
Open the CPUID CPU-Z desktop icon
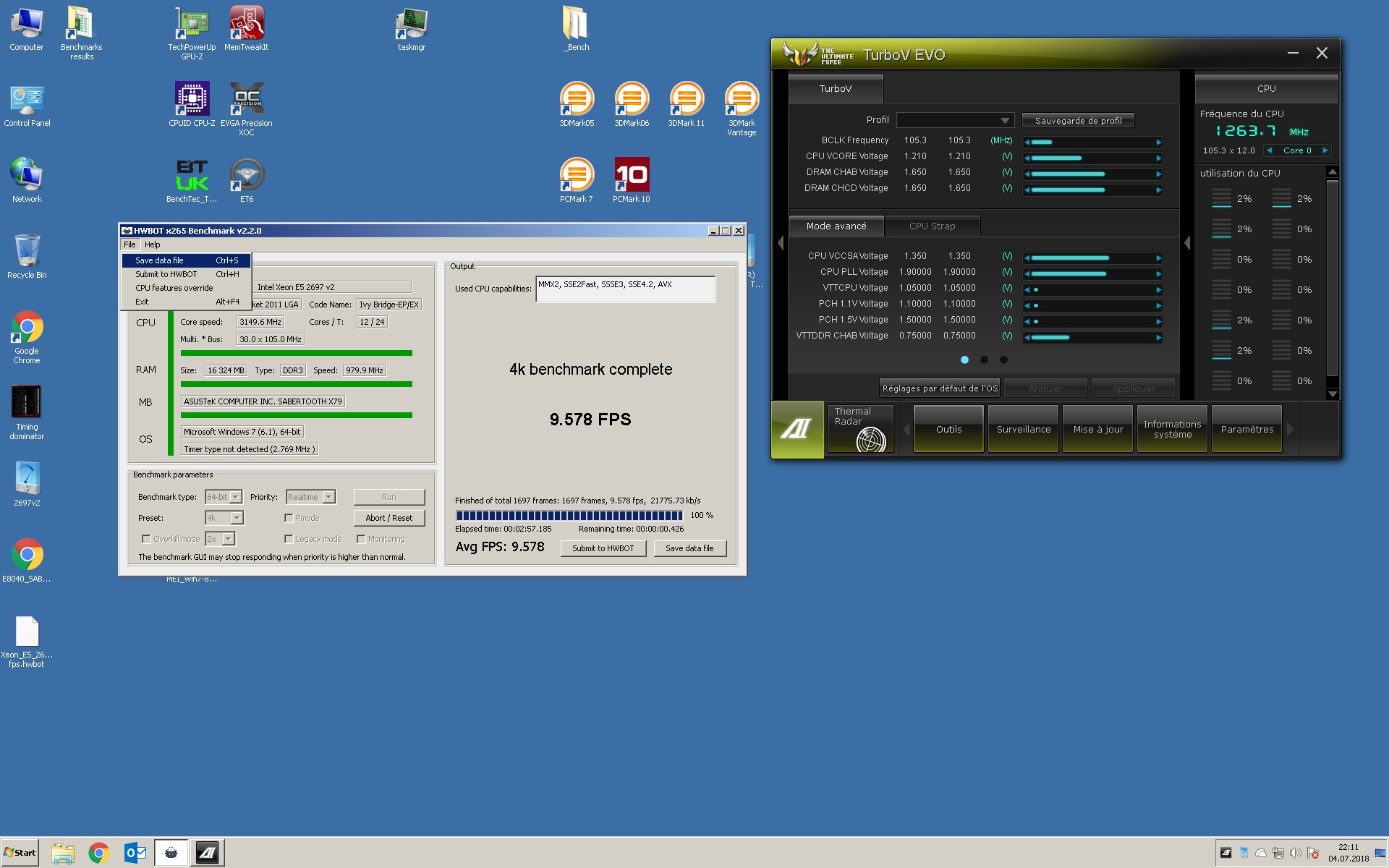192,105
